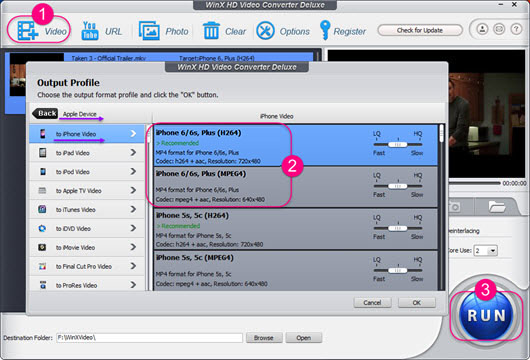
Task: Clear the list with trash icon
Action: point(211,31)
